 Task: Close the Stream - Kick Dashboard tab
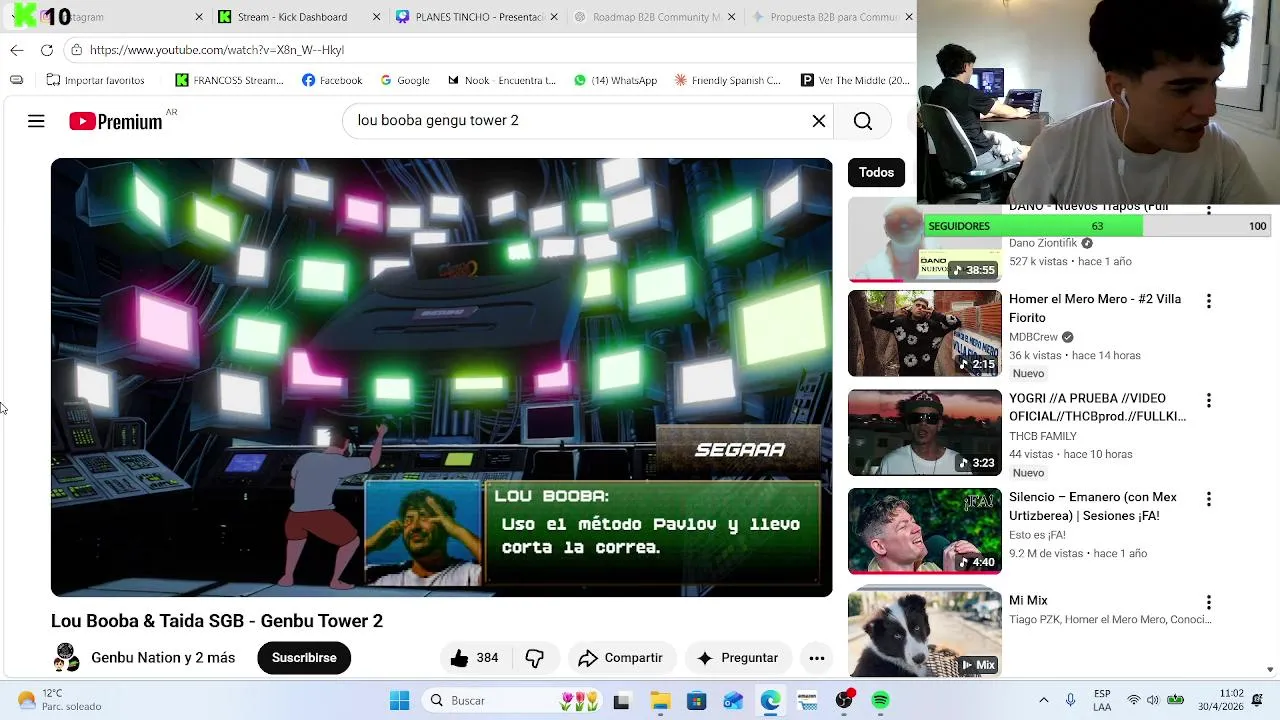click(x=377, y=17)
